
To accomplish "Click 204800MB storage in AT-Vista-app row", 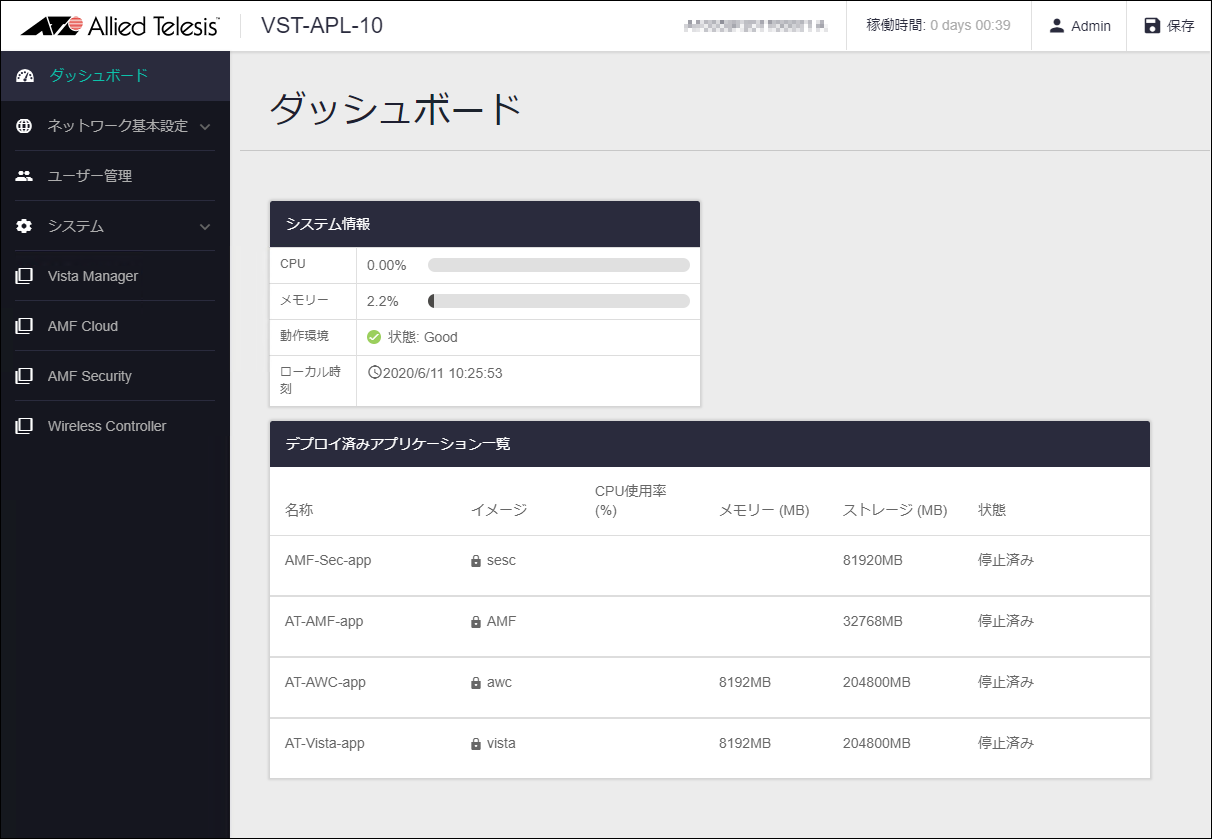I will click(x=877, y=743).
